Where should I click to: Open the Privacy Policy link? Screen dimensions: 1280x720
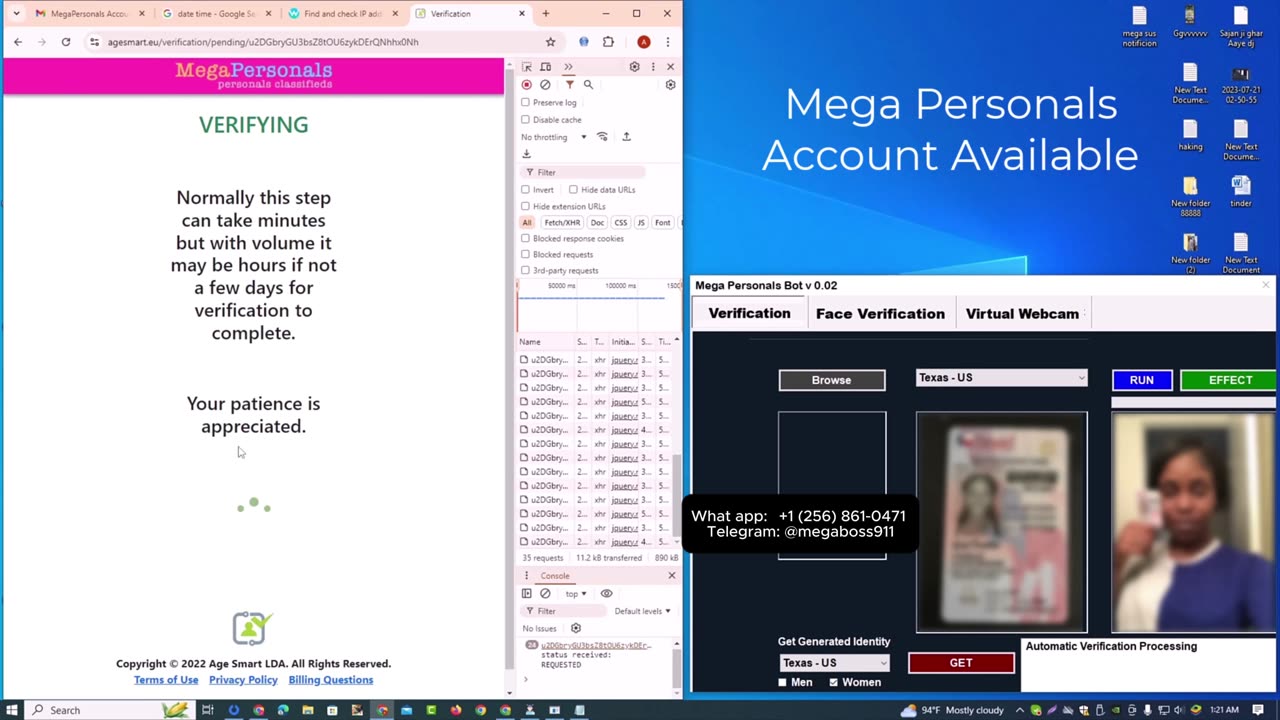[x=243, y=680]
